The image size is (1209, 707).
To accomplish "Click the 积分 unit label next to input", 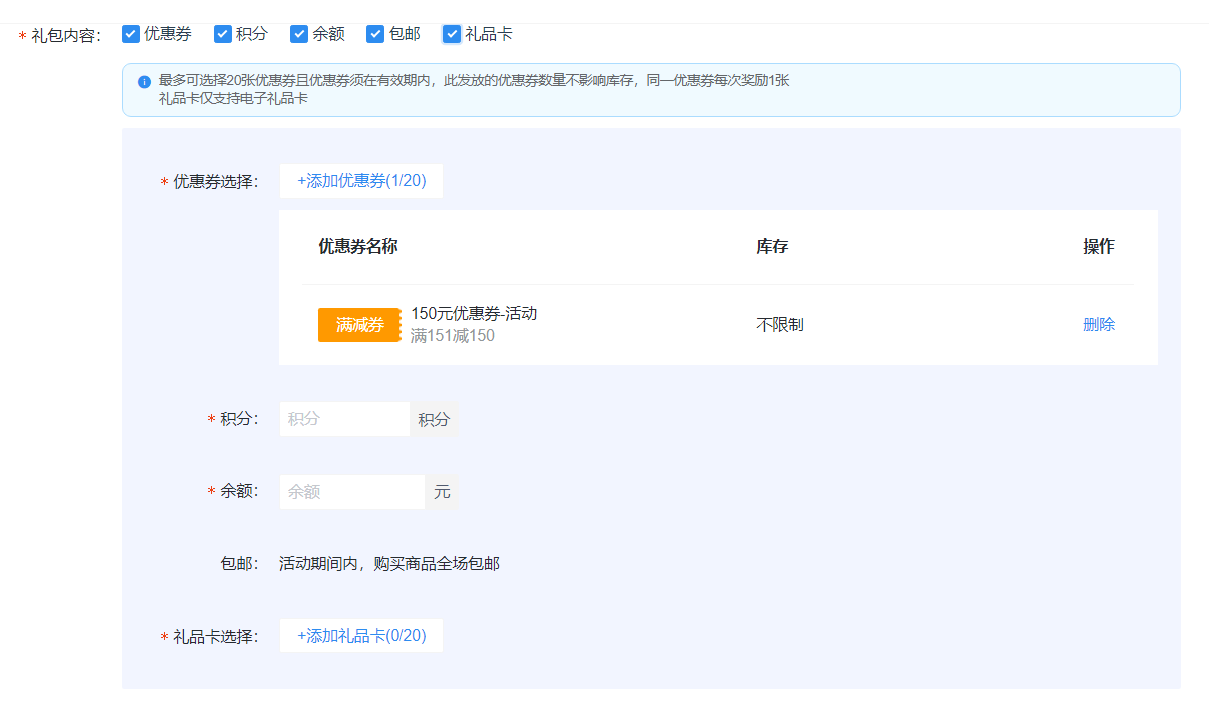I will click(434, 419).
